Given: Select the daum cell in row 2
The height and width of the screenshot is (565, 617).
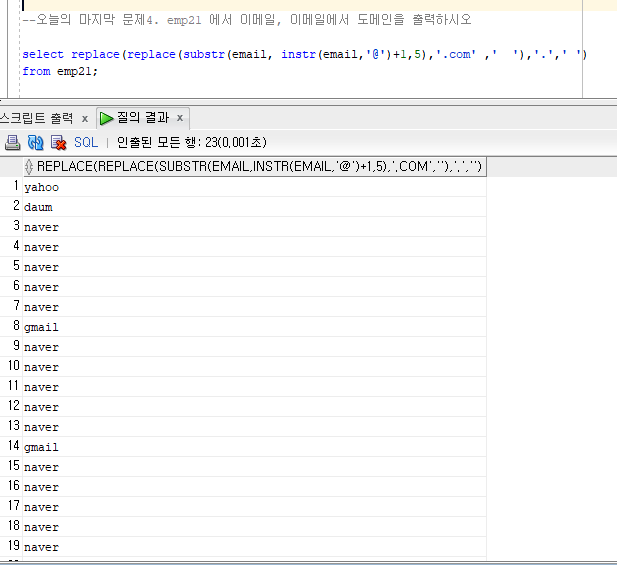Looking at the screenshot, I should point(255,207).
